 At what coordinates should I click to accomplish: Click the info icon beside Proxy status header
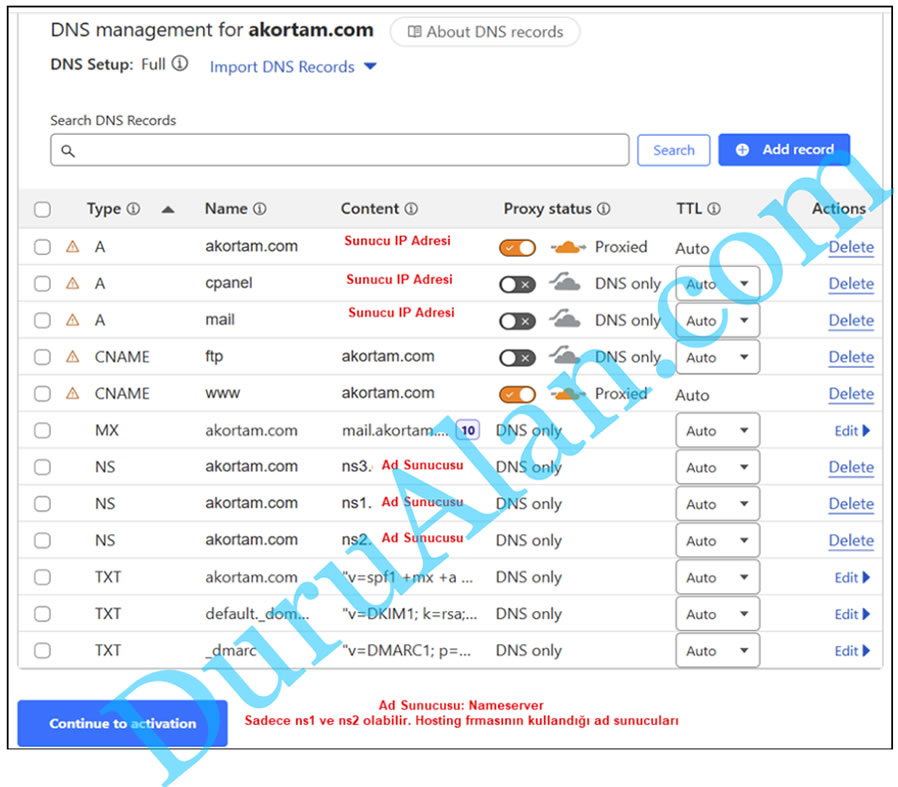(x=604, y=209)
